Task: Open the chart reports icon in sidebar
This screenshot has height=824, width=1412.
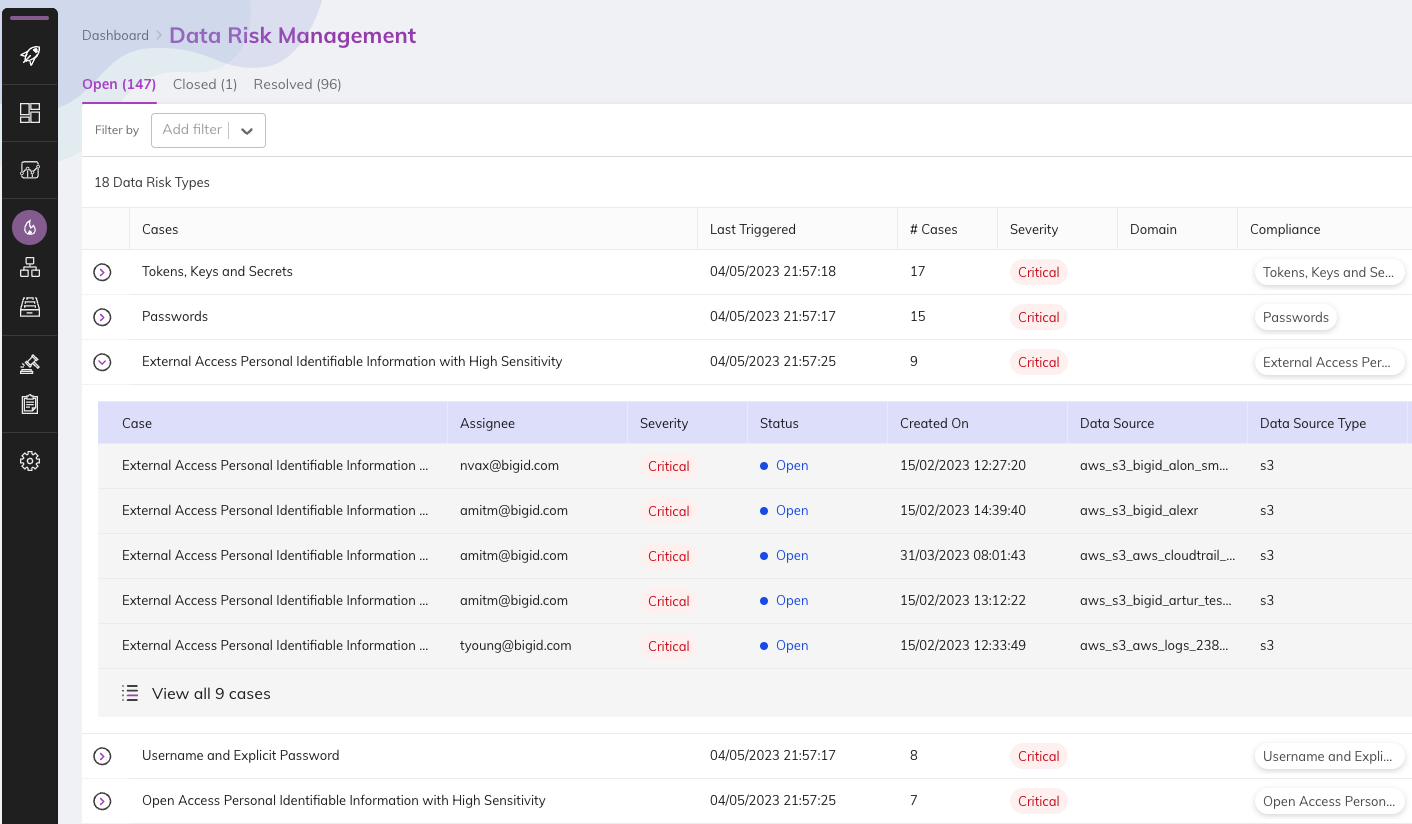Action: click(30, 170)
